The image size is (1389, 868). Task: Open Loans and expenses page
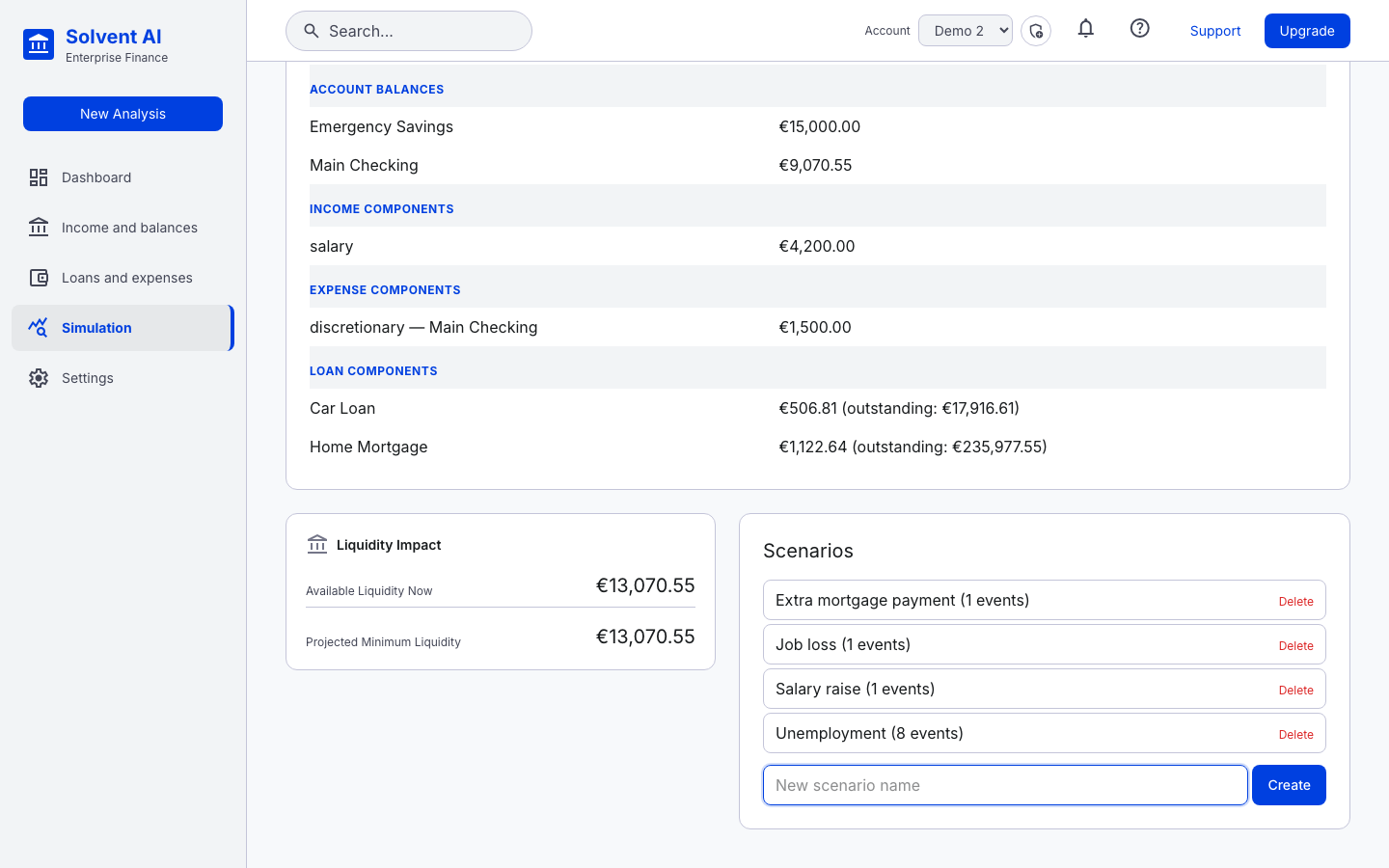pos(123,278)
